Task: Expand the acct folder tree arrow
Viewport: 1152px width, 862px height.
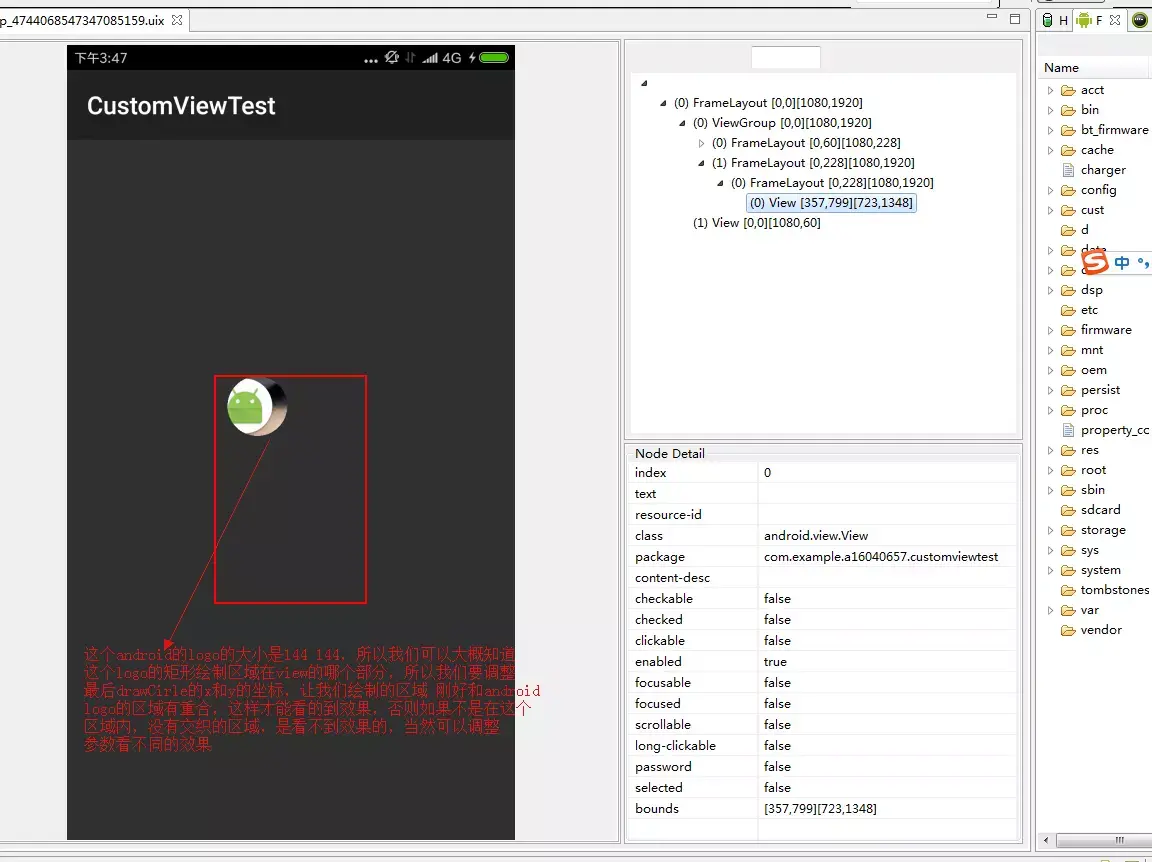Action: (x=1051, y=90)
